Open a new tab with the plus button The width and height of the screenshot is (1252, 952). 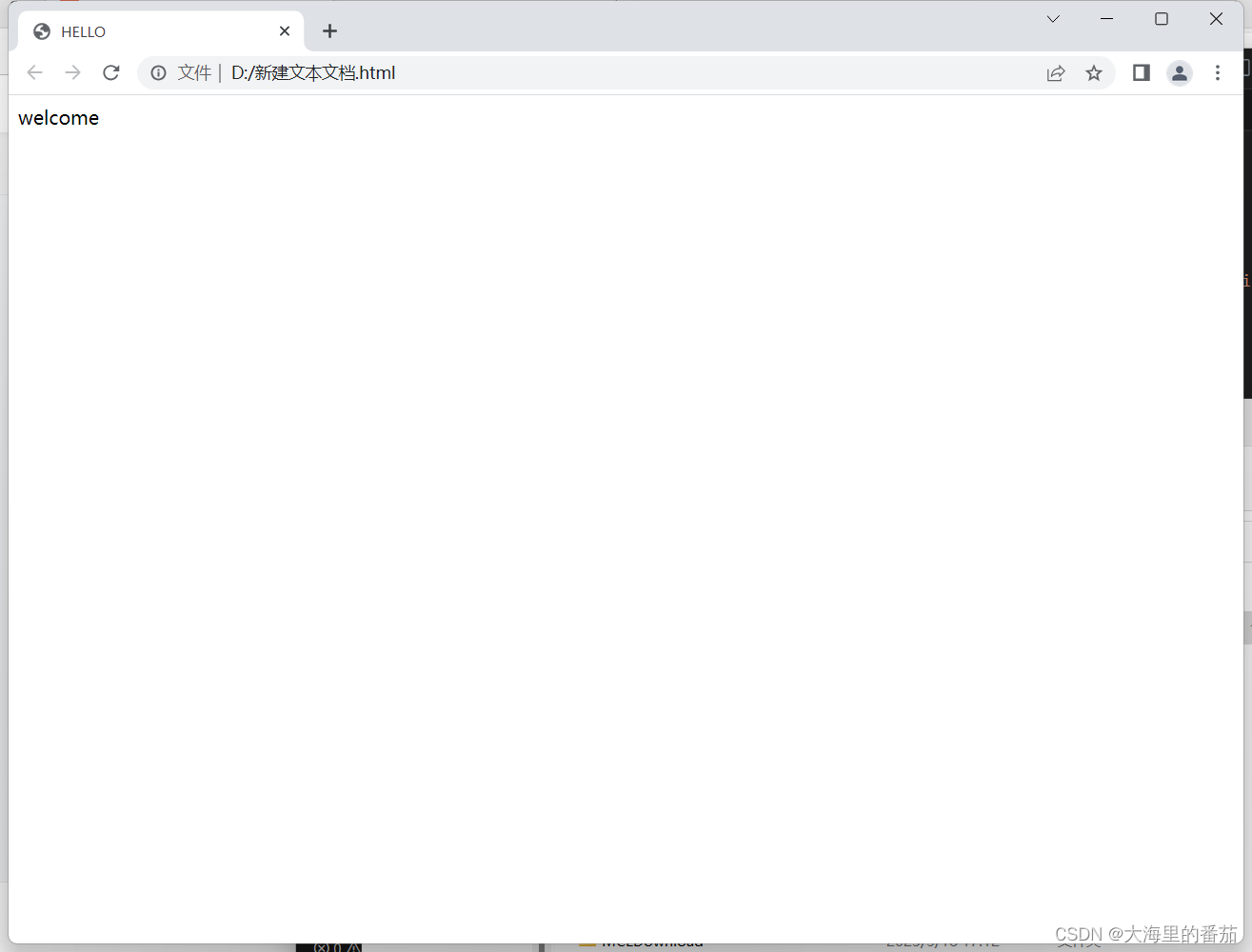click(329, 30)
